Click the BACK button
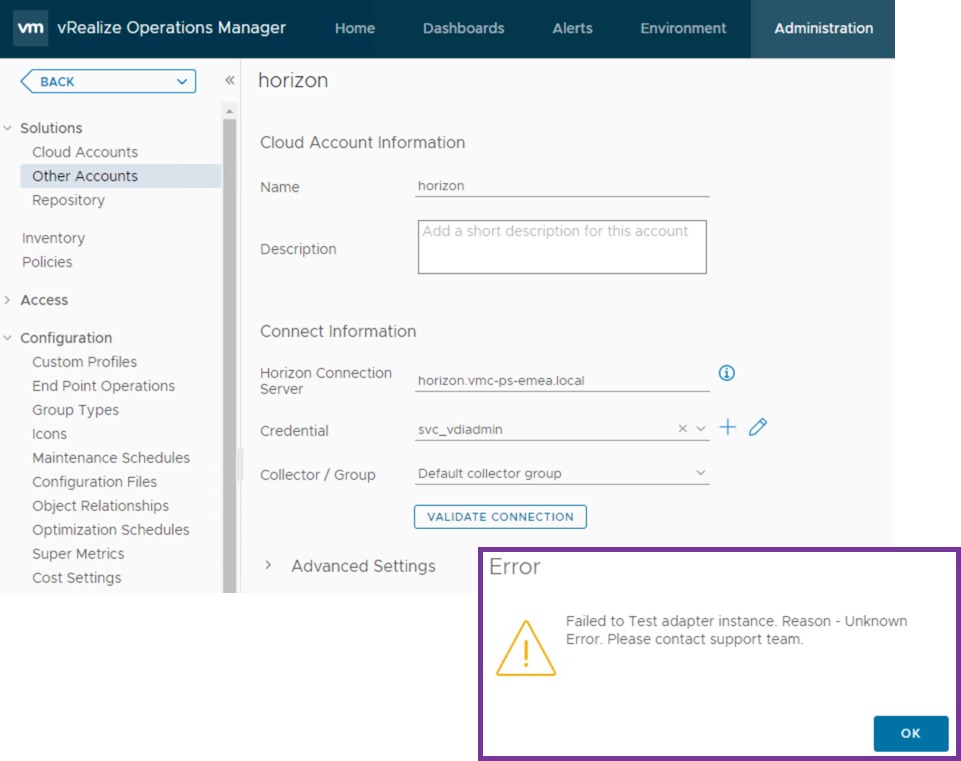961x761 pixels. 108,81
